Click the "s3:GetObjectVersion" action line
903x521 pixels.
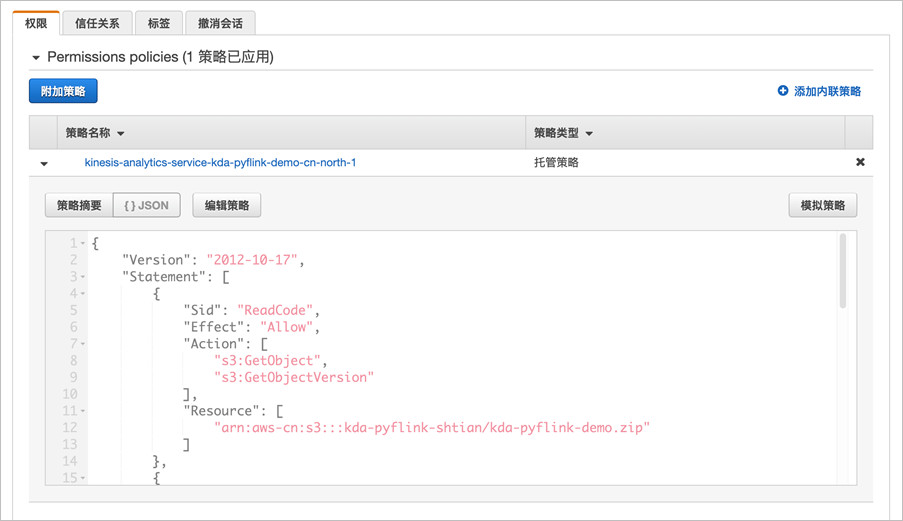tap(294, 377)
